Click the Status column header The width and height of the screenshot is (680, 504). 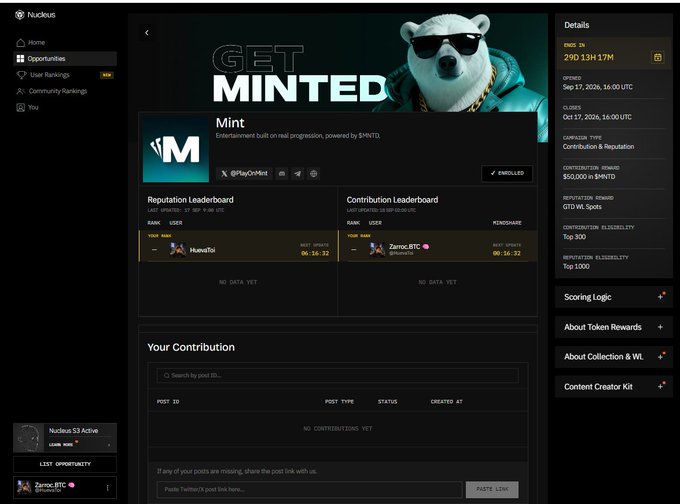(387, 402)
